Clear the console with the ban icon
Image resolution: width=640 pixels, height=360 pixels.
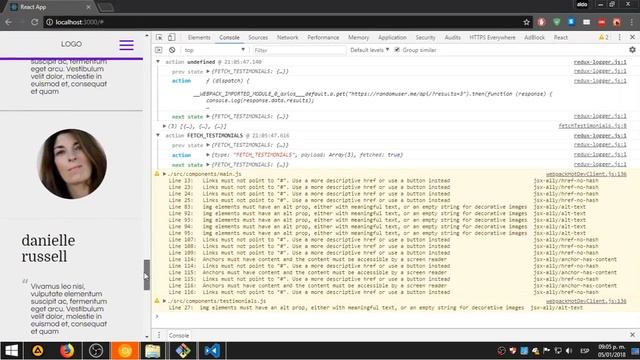172,50
